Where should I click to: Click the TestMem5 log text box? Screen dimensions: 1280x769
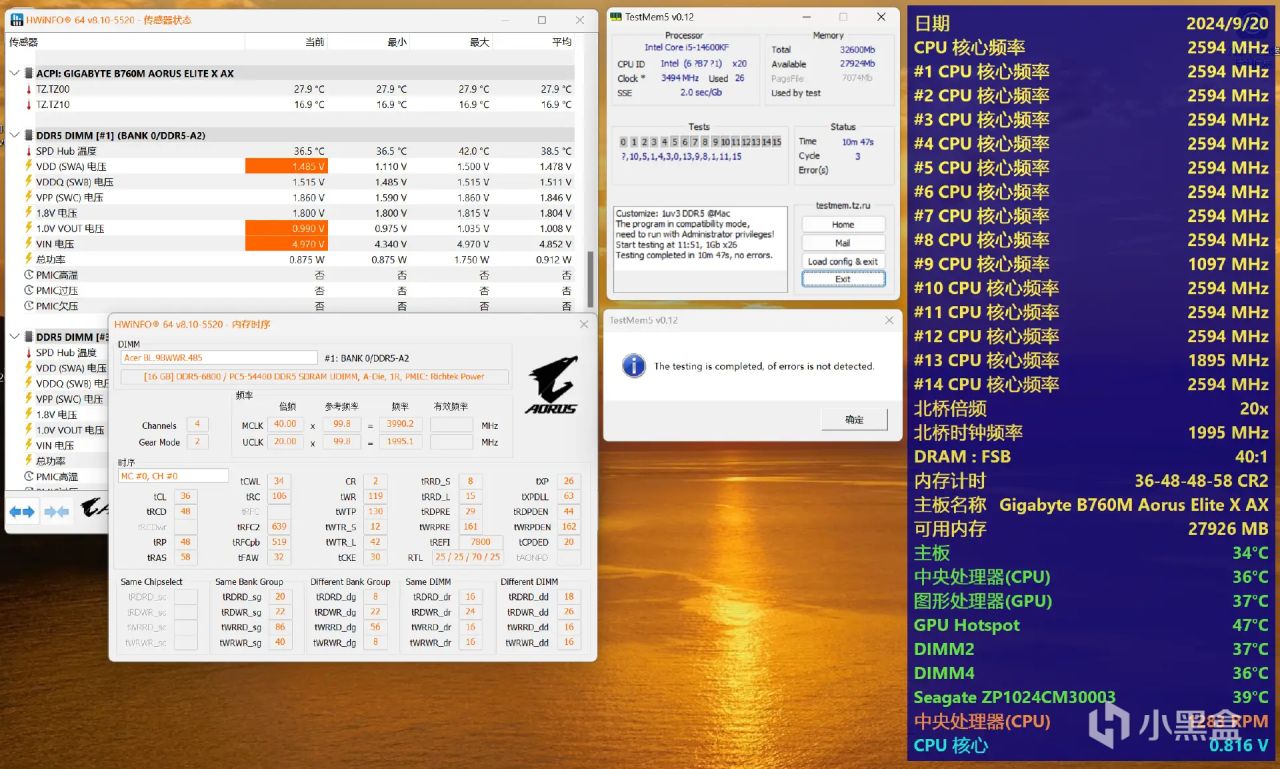click(700, 250)
